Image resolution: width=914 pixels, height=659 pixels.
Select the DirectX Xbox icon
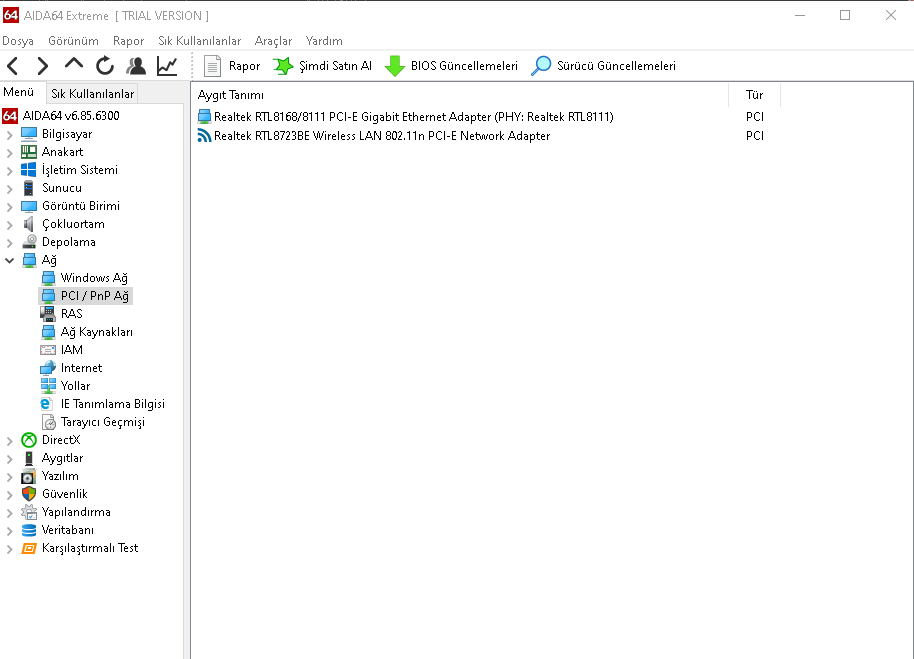click(29, 440)
